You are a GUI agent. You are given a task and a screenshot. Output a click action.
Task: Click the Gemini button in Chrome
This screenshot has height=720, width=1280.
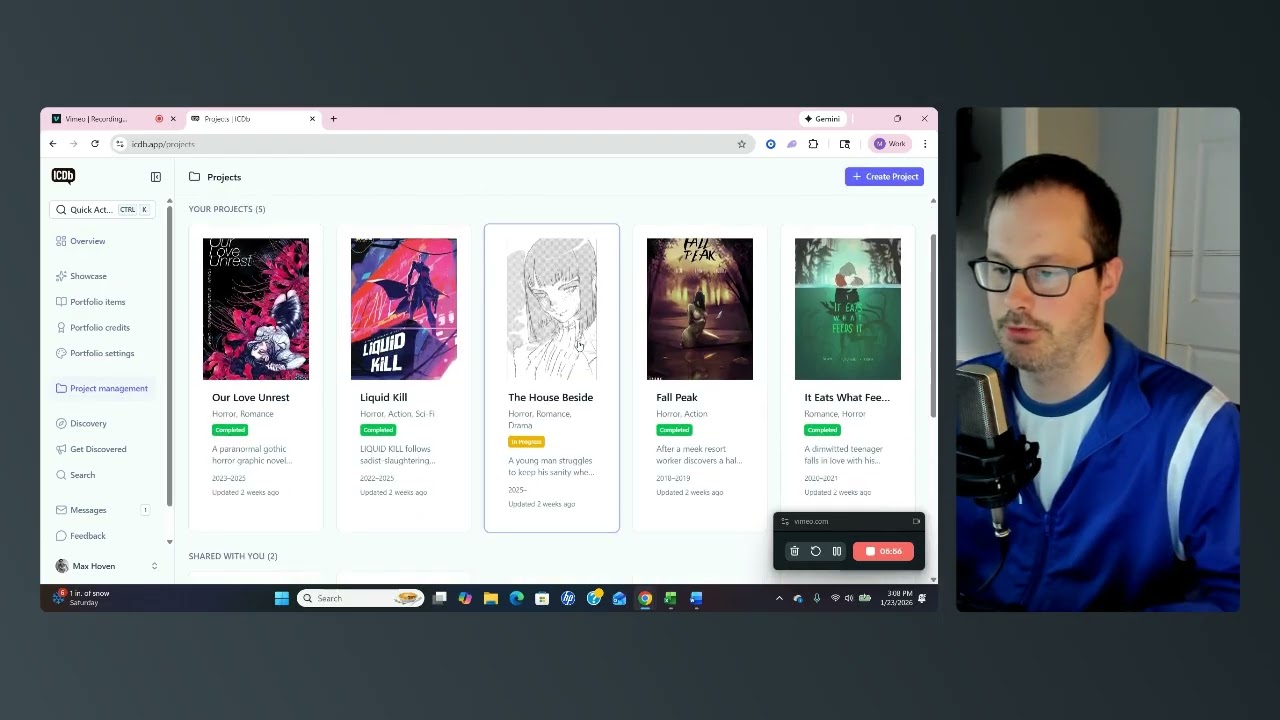[822, 119]
